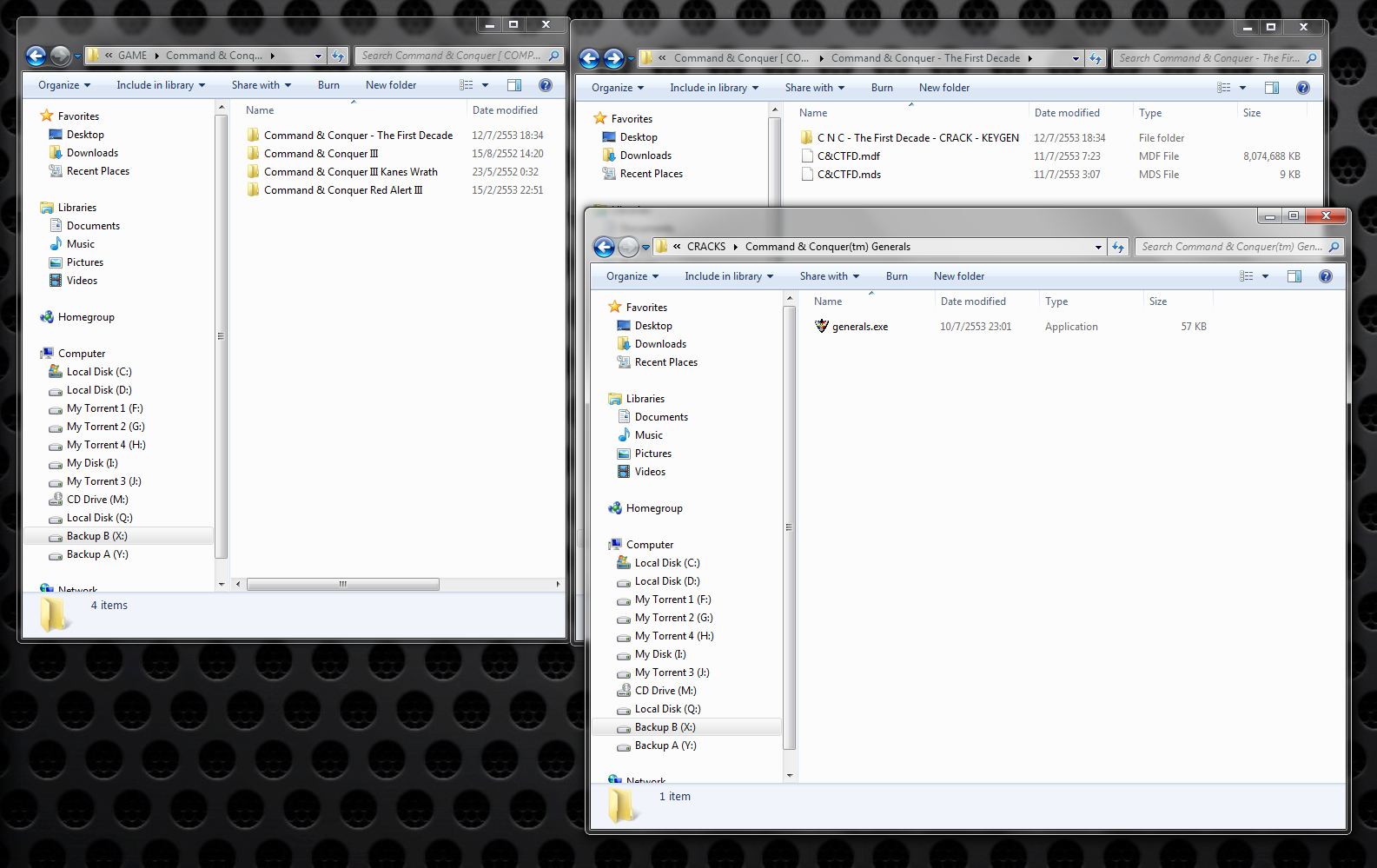
Task: Select the C&CTFD.mdf file
Action: pos(840,156)
